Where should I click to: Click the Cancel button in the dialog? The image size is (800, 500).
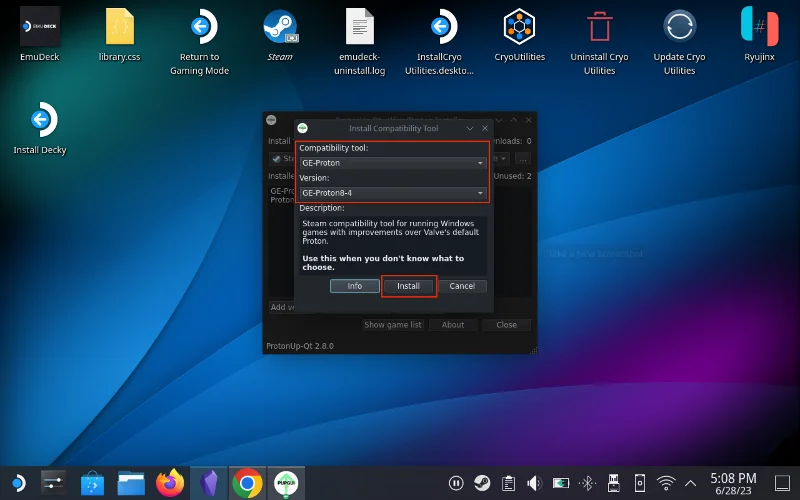[462, 286]
